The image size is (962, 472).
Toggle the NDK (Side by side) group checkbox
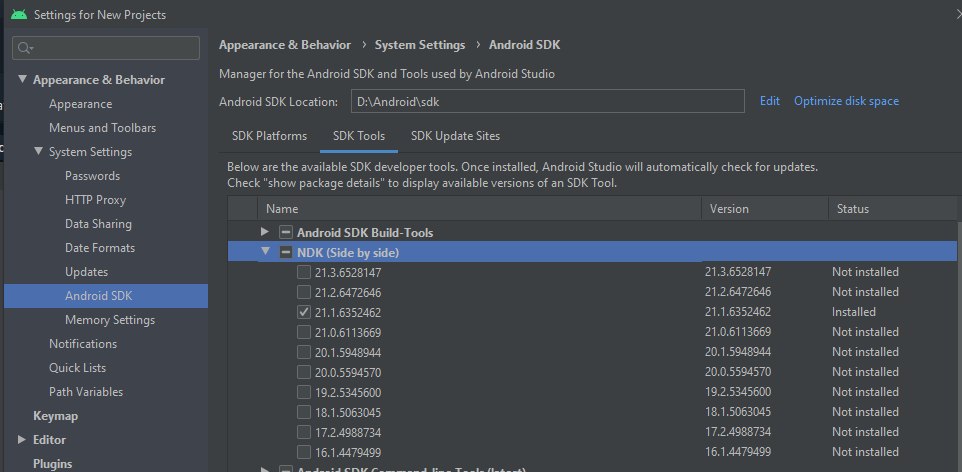285,252
